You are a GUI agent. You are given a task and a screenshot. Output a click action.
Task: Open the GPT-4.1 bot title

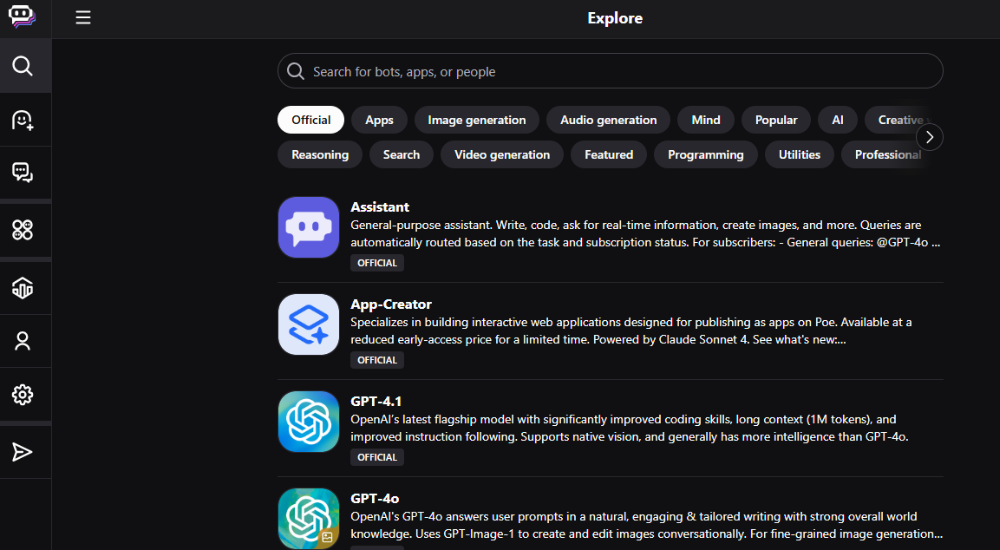click(376, 401)
